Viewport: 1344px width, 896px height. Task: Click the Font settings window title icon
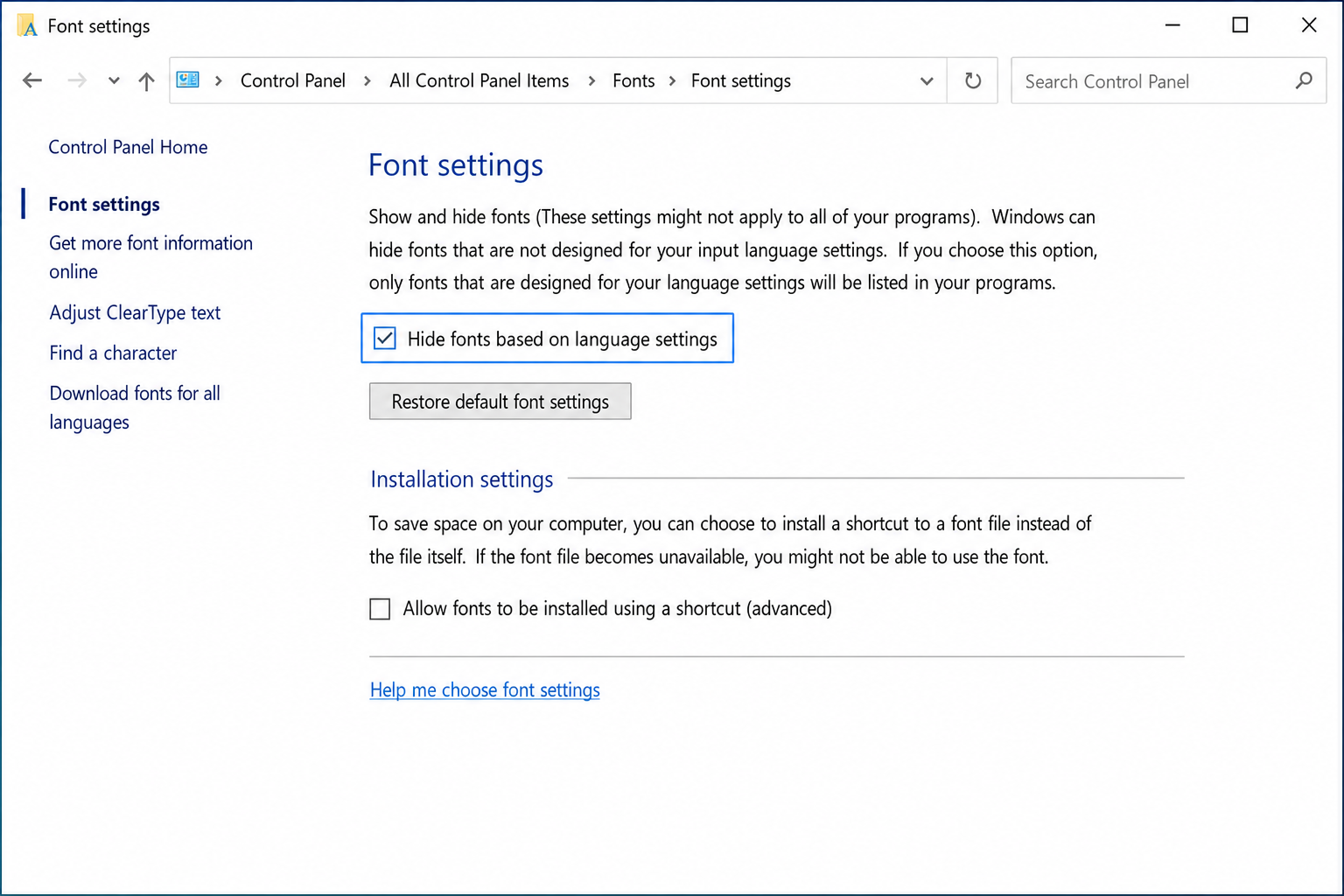click(x=27, y=25)
